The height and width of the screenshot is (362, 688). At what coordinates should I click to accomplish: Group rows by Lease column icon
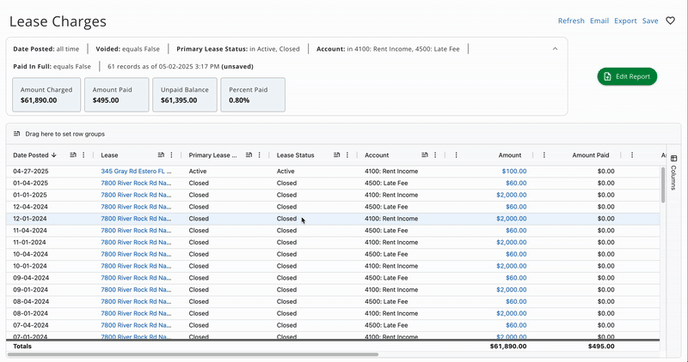(x=161, y=155)
